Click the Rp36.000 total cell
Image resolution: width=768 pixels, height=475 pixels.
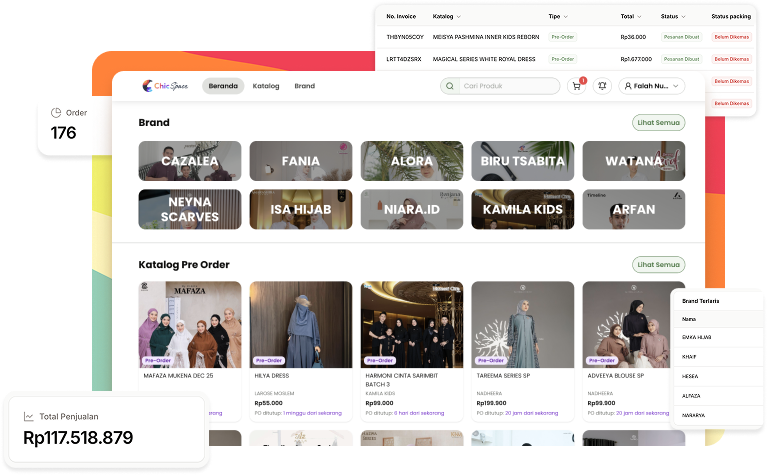(633, 37)
